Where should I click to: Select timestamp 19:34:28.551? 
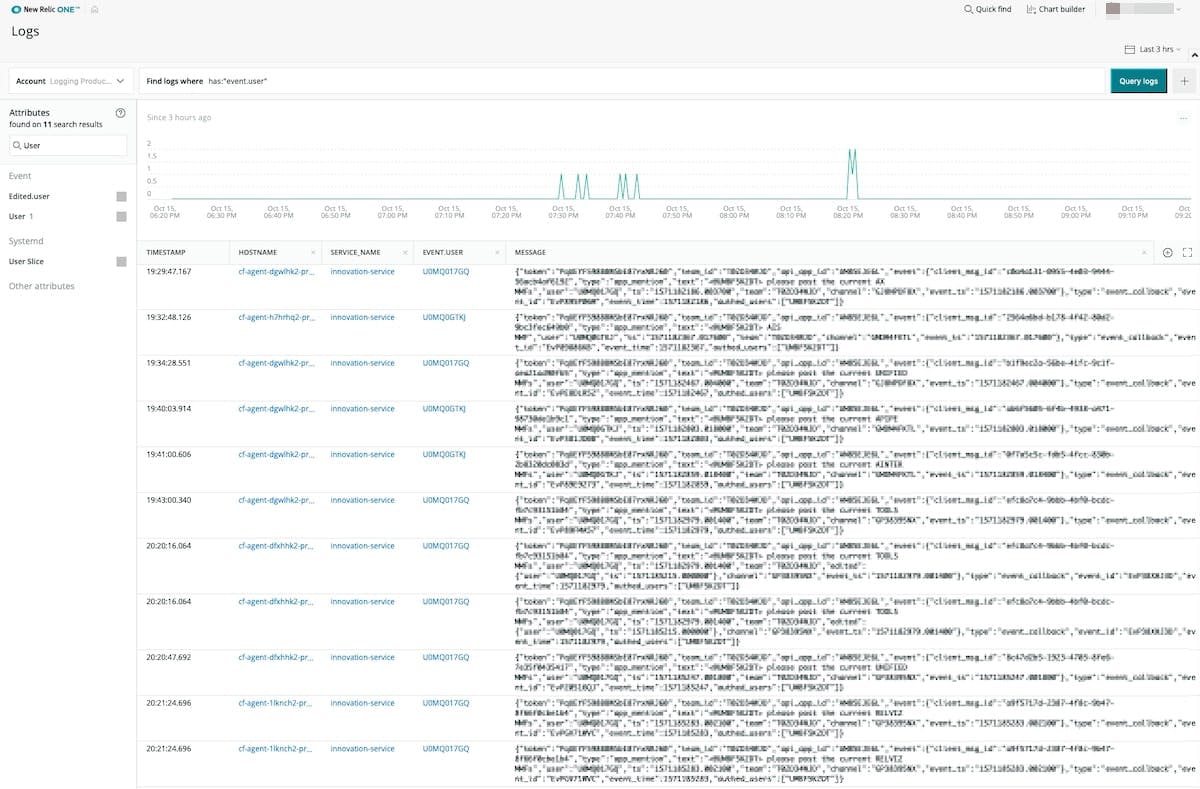pos(168,363)
